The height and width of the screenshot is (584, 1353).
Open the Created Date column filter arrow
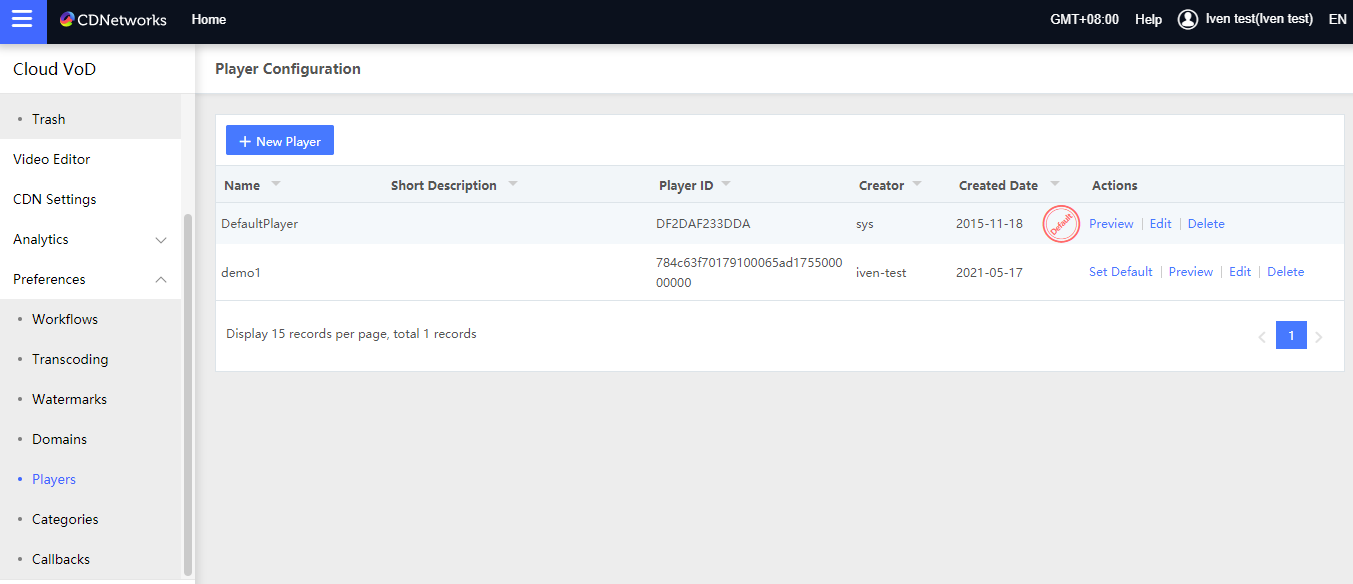point(1055,185)
